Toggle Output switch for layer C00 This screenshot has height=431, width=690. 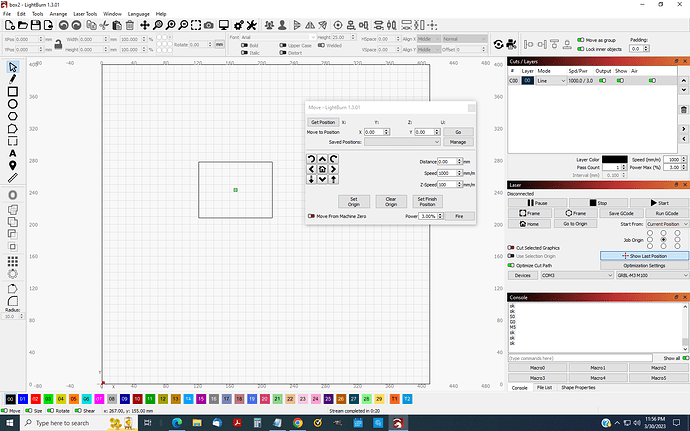click(602, 81)
